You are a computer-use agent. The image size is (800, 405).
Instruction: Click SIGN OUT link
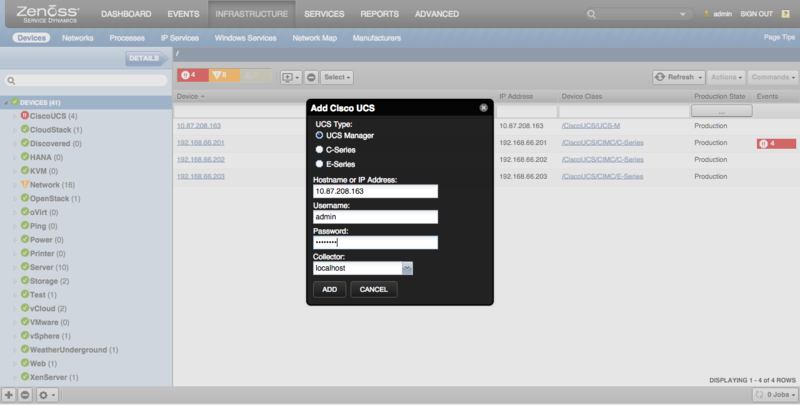click(x=757, y=14)
